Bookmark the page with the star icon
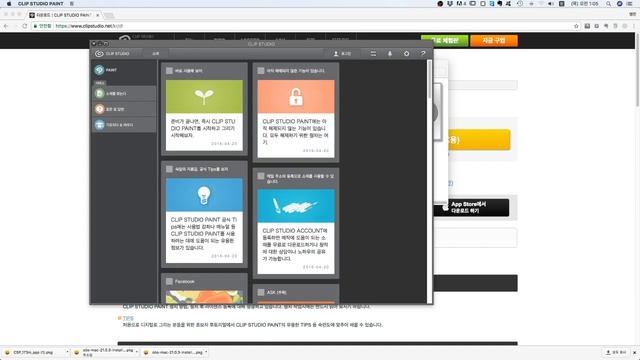Viewport: 640px width, 360px height. [576, 26]
